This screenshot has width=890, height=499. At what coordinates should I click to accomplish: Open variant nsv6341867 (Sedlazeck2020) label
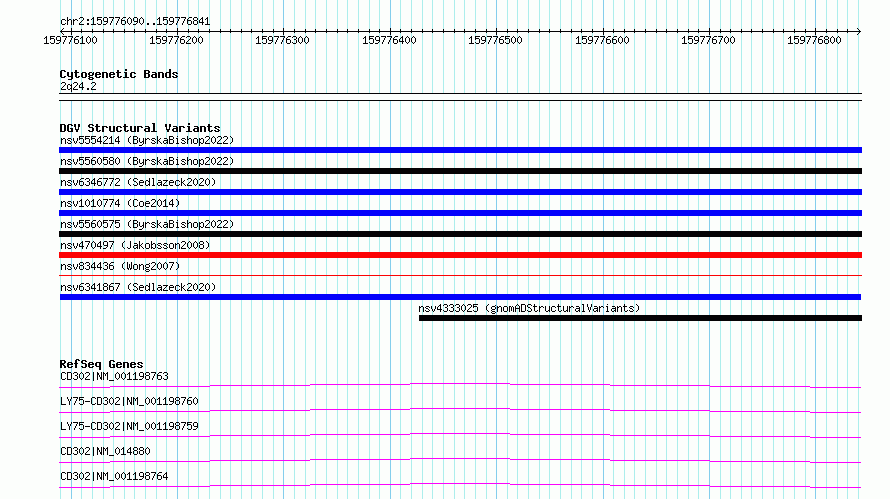pyautogui.click(x=138, y=287)
